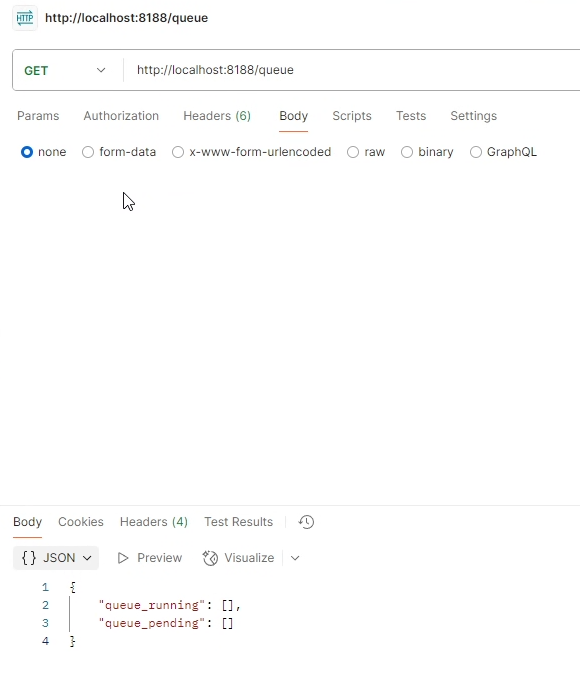The width and height of the screenshot is (580, 677).
Task: Click the request URL input field
Action: (352, 70)
